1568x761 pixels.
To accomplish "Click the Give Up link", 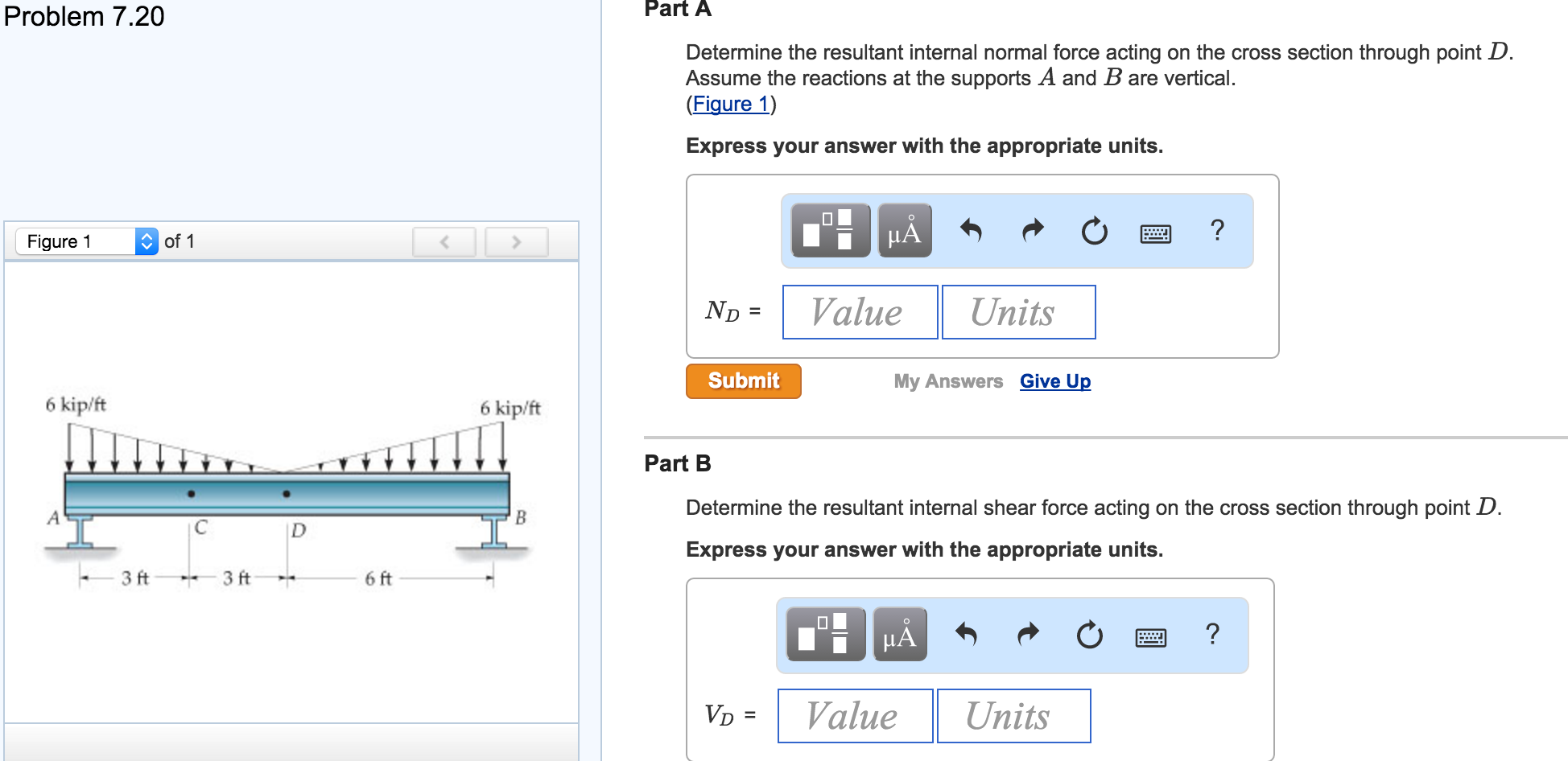I will [x=1054, y=381].
